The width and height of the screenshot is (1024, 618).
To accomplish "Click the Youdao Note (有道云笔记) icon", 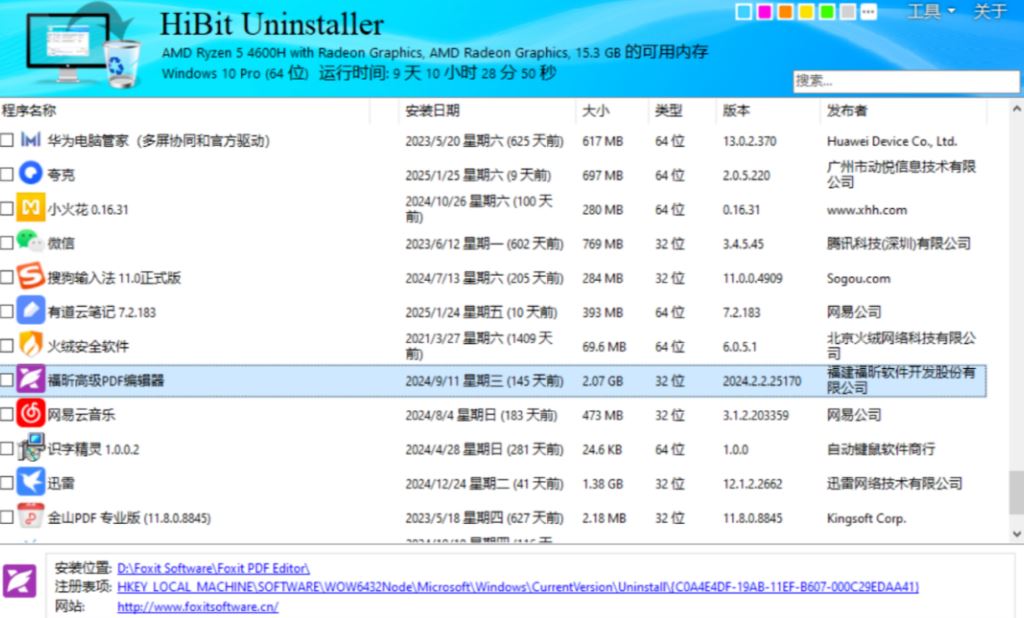I will (x=31, y=311).
